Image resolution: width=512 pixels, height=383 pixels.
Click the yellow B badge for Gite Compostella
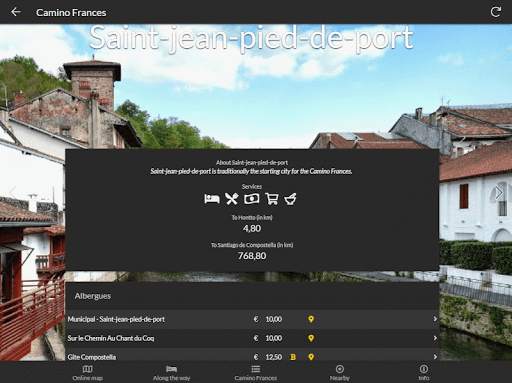(293, 357)
